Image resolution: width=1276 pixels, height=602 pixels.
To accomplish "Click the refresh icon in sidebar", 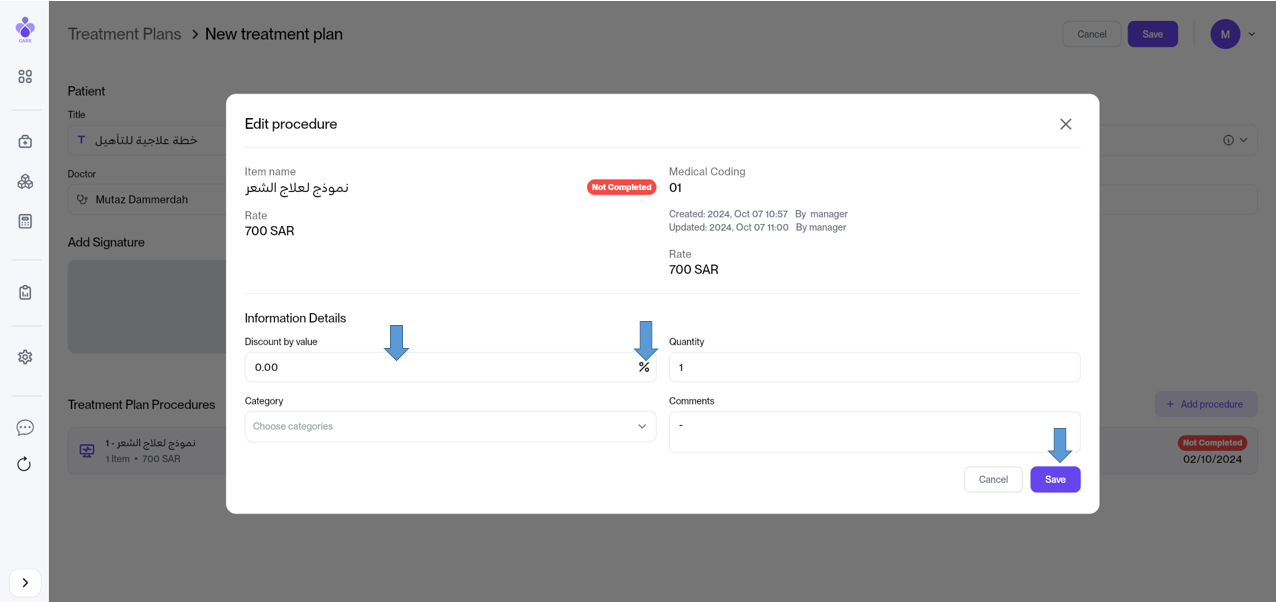I will (25, 464).
